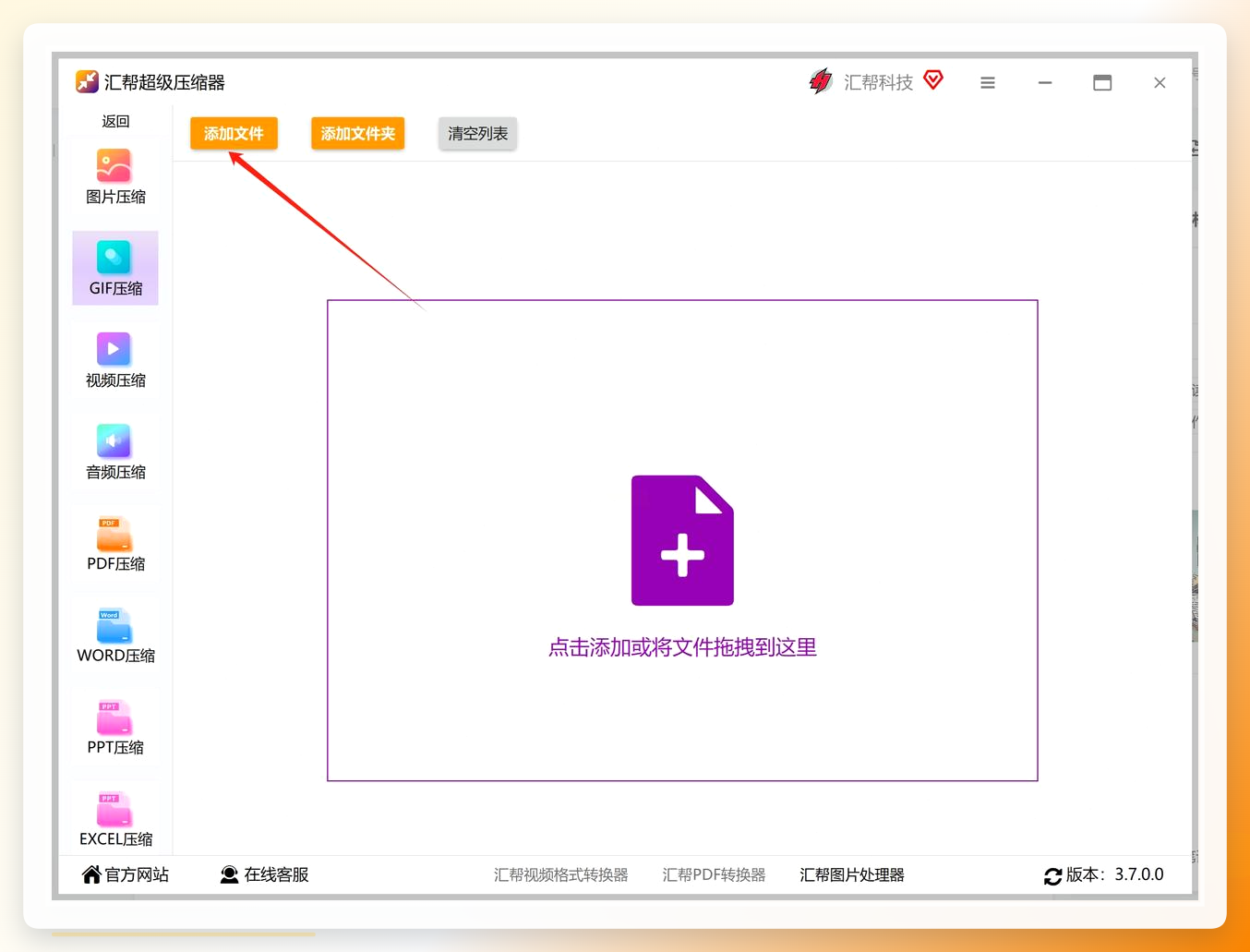Open the PDF压缩 tool

115,544
